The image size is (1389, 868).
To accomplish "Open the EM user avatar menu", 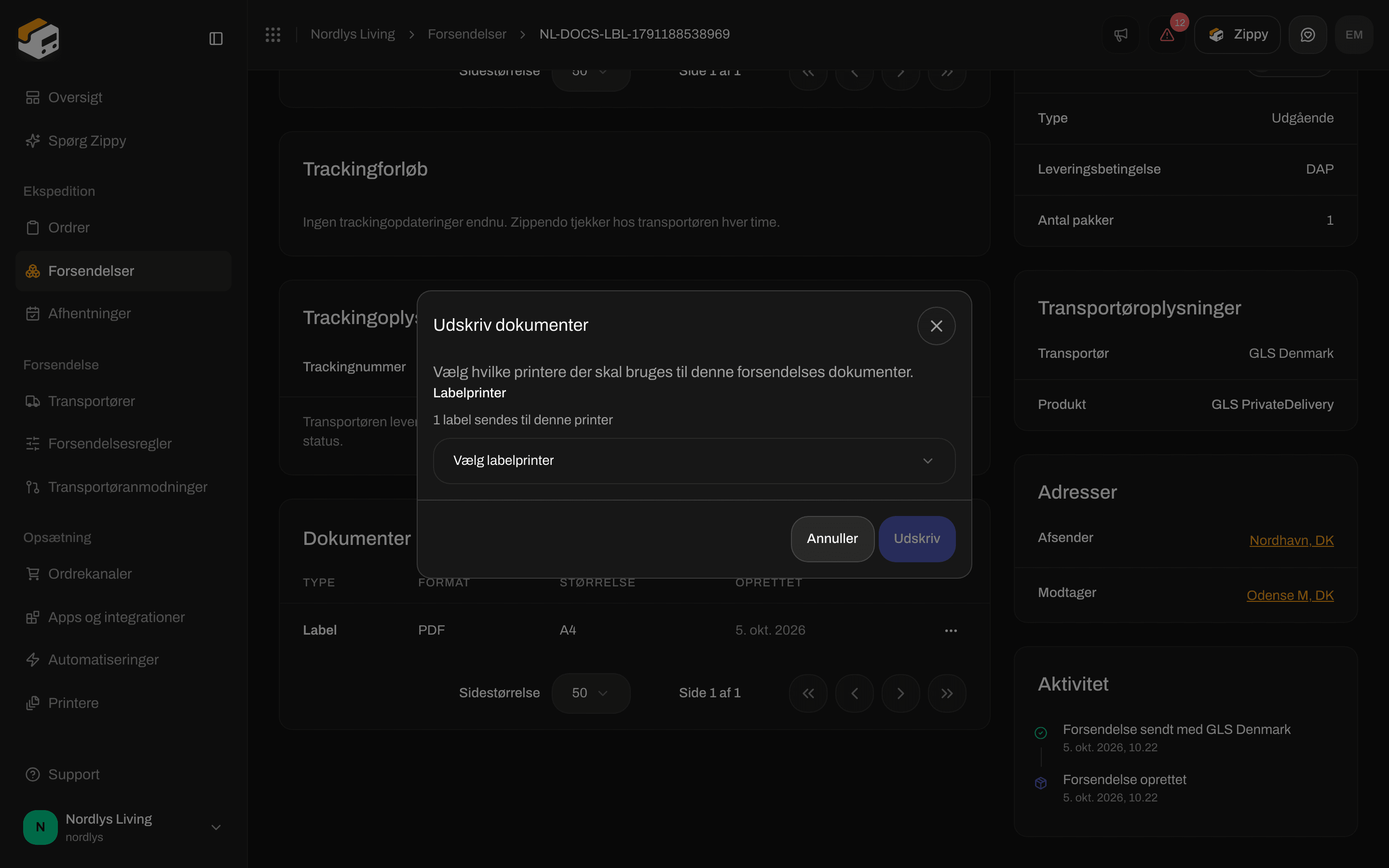I will (1354, 34).
